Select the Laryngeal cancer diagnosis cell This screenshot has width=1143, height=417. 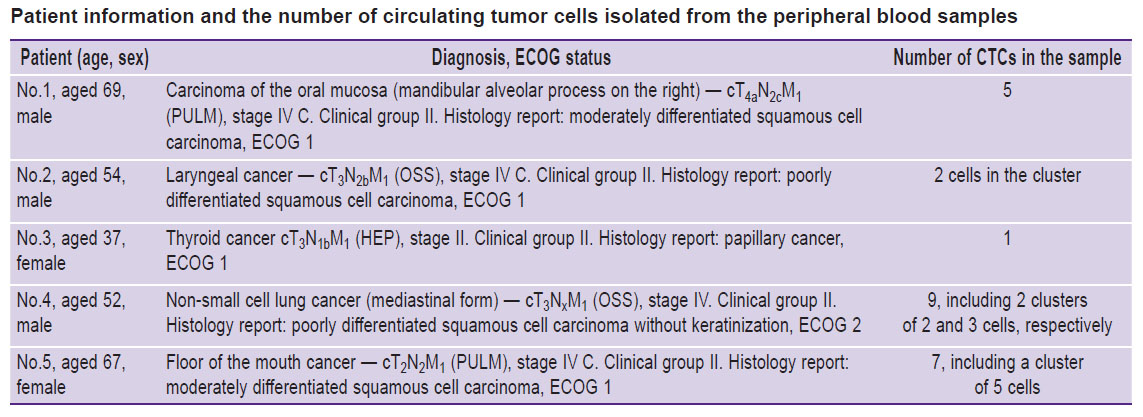499,187
